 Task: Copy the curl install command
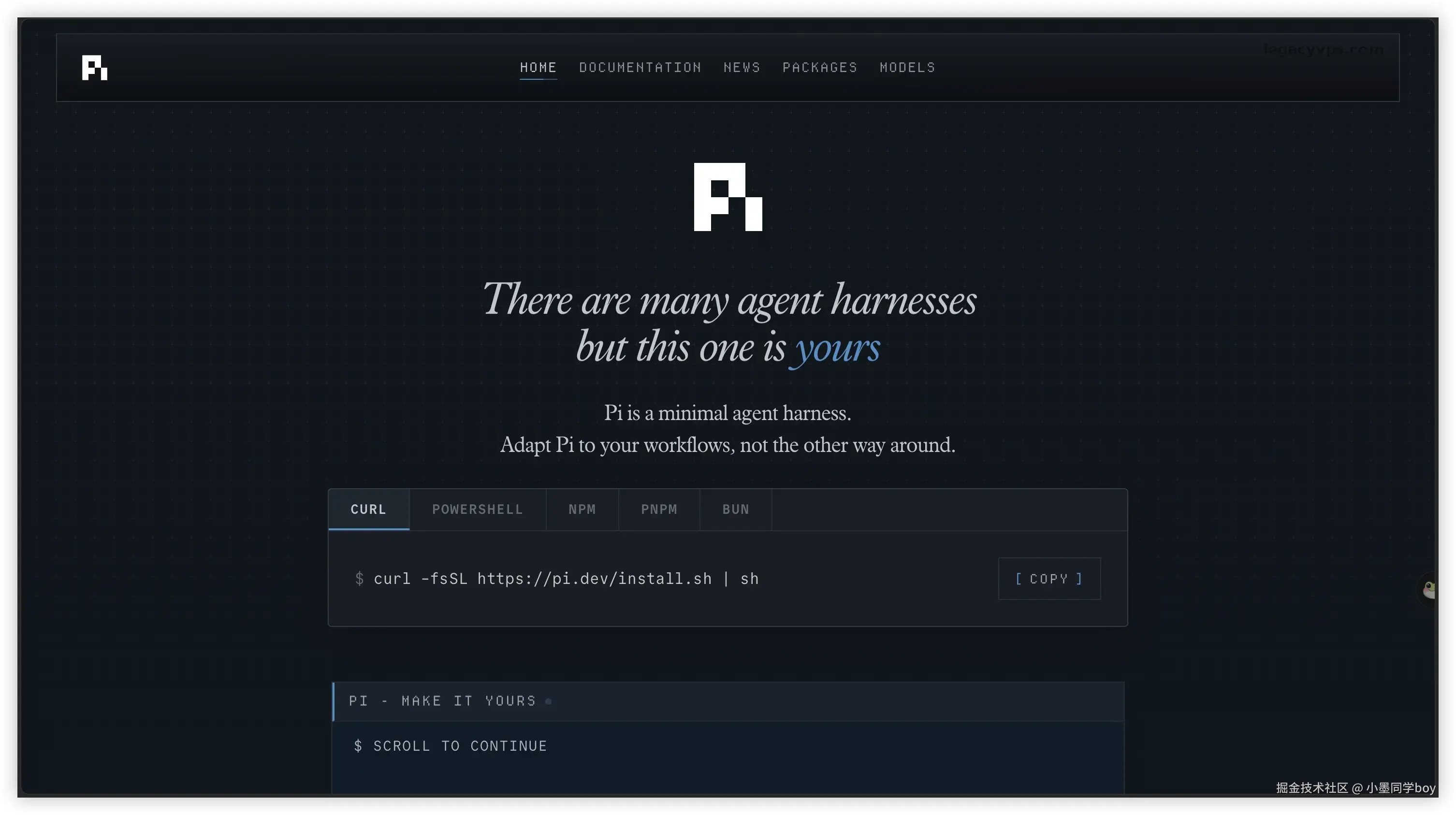(1049, 579)
